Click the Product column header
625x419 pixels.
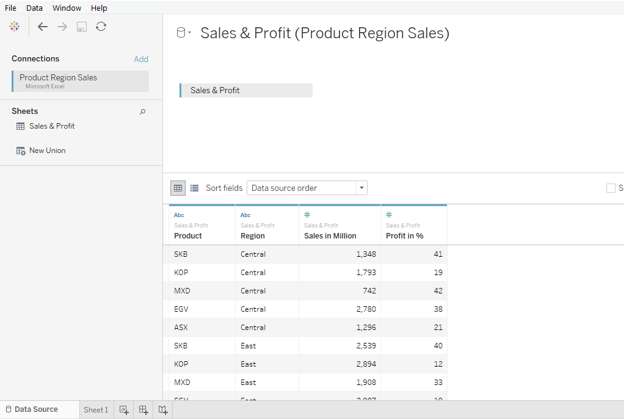[188, 236]
